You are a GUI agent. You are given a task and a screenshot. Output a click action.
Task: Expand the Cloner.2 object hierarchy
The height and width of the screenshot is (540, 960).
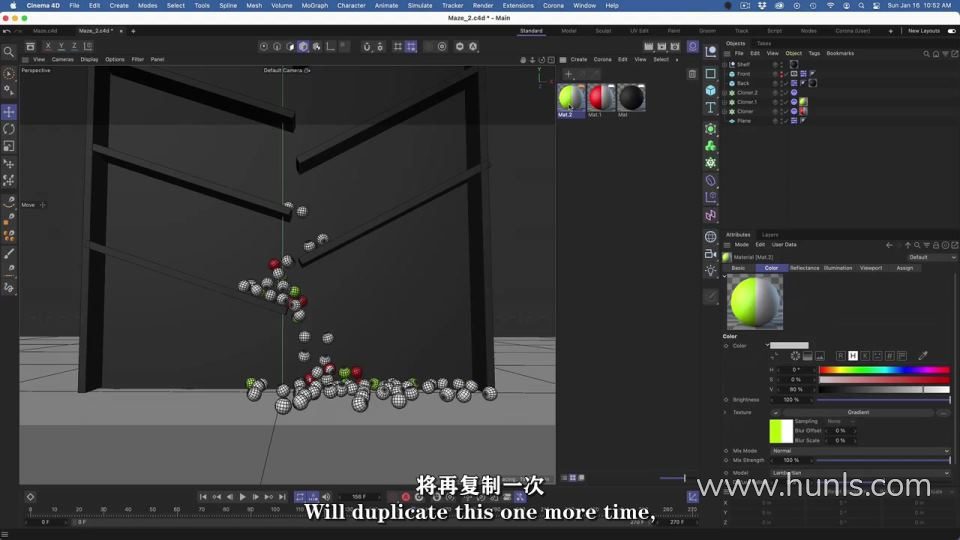[725, 93]
